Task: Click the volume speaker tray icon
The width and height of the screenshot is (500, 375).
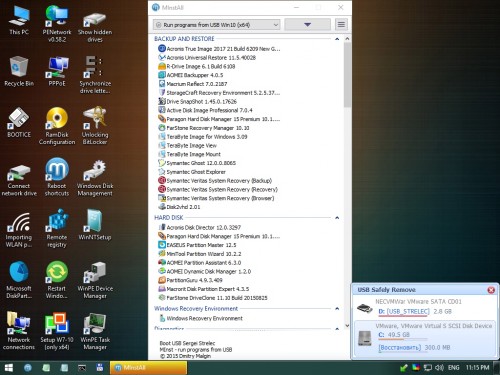Action: coord(439,368)
